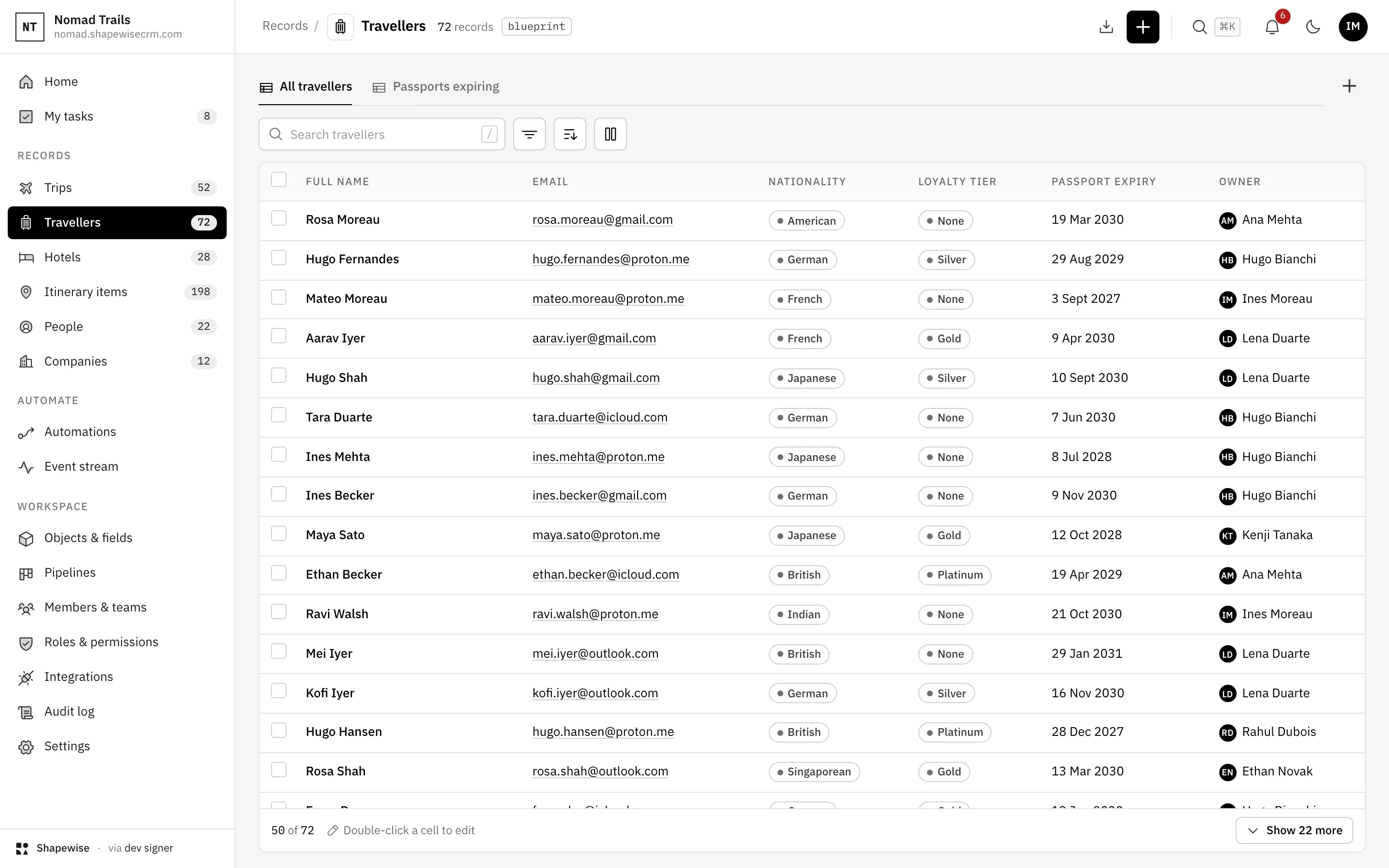Open Silver loyalty tier for Hugo Fernandes
1389x868 pixels.
tap(946, 259)
